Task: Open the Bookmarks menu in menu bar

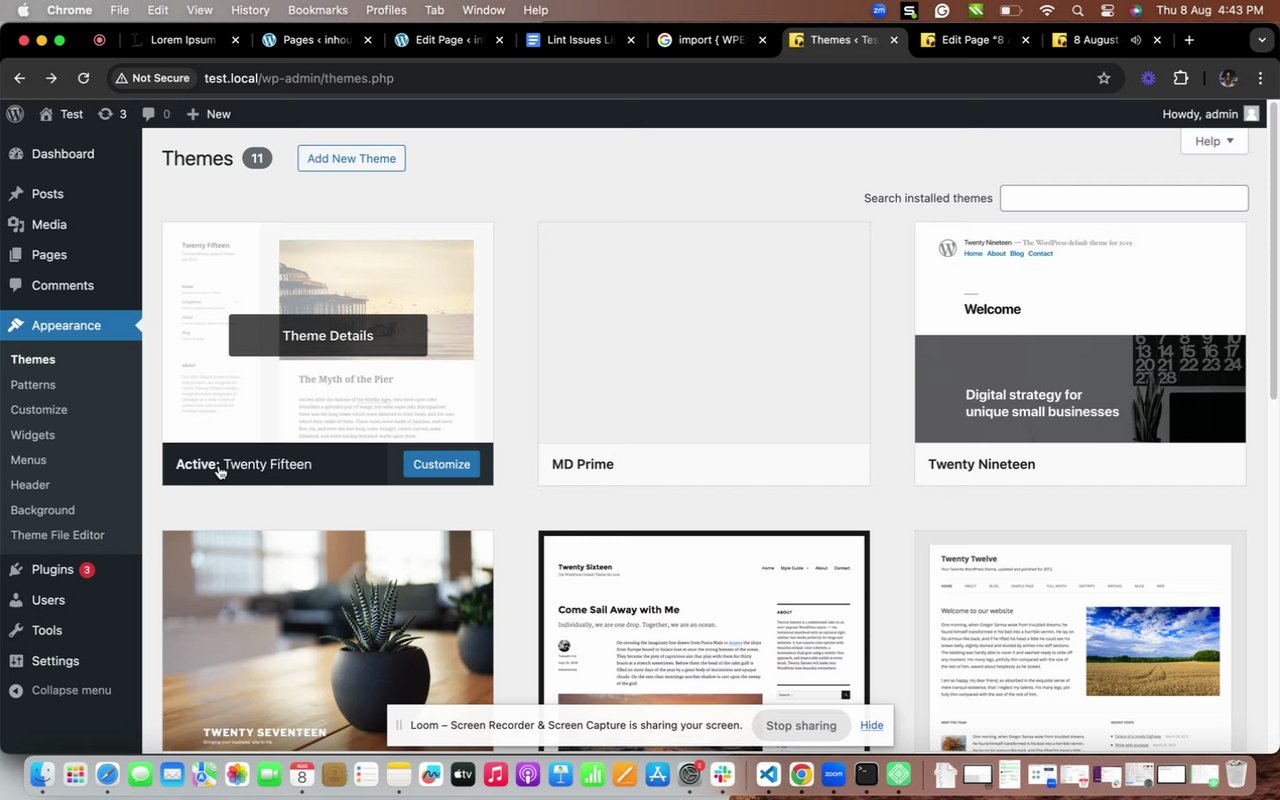Action: (318, 10)
